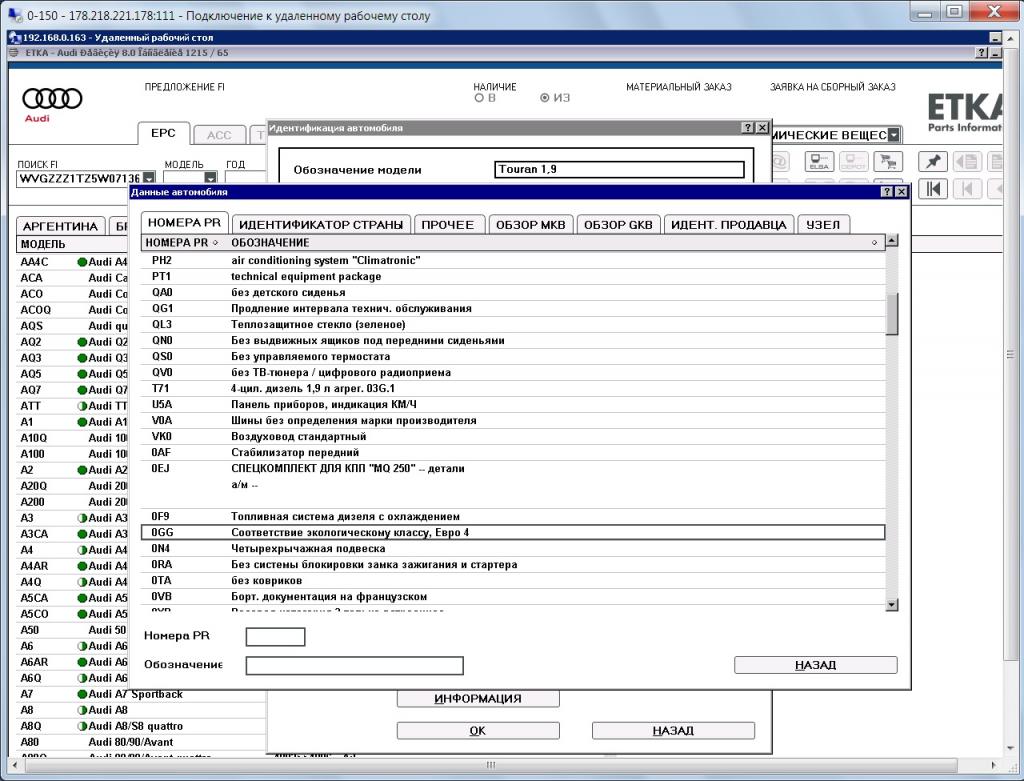
Task: Open the 'ИЧЕСКИЕ ВЕЩЕС' dropdown arrow
Action: point(894,135)
